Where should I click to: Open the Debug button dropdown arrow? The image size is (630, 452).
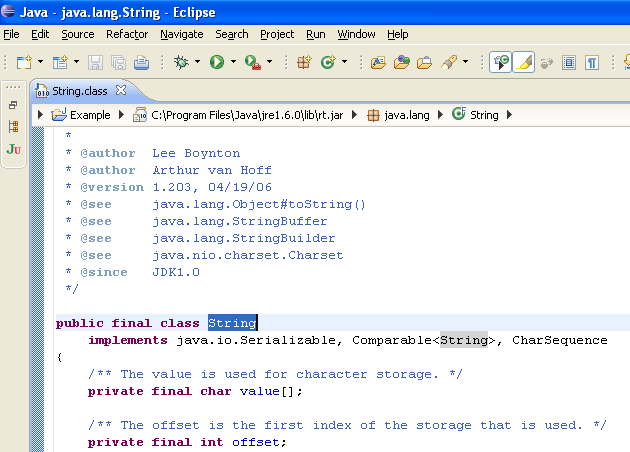pos(199,62)
